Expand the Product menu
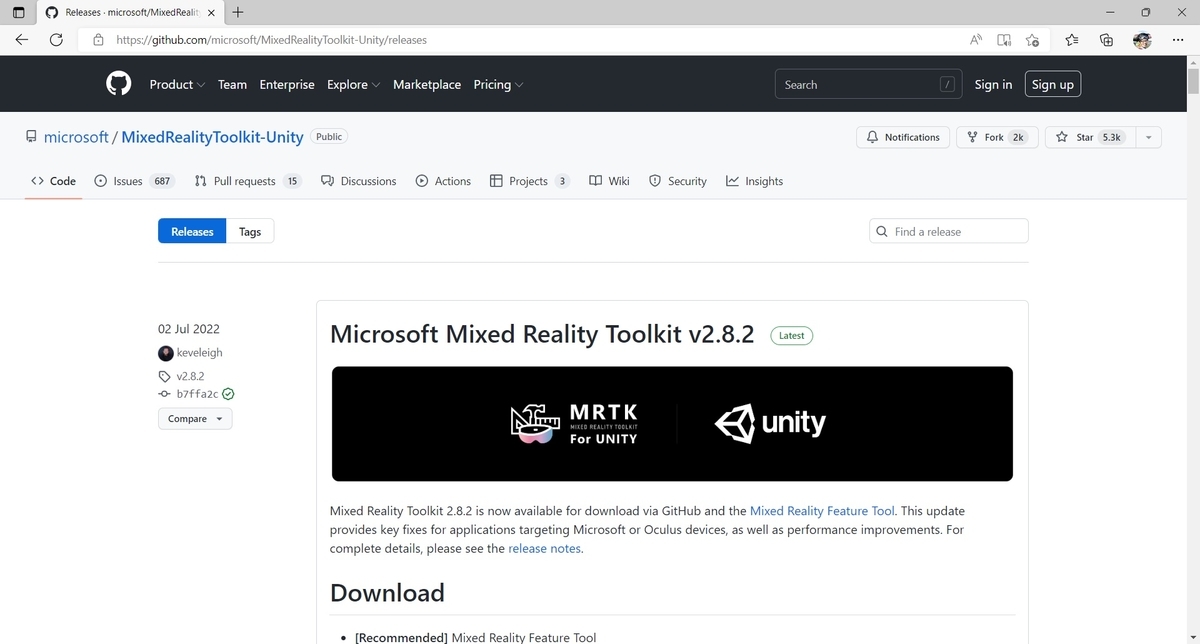The height and width of the screenshot is (644, 1200). pyautogui.click(x=177, y=85)
